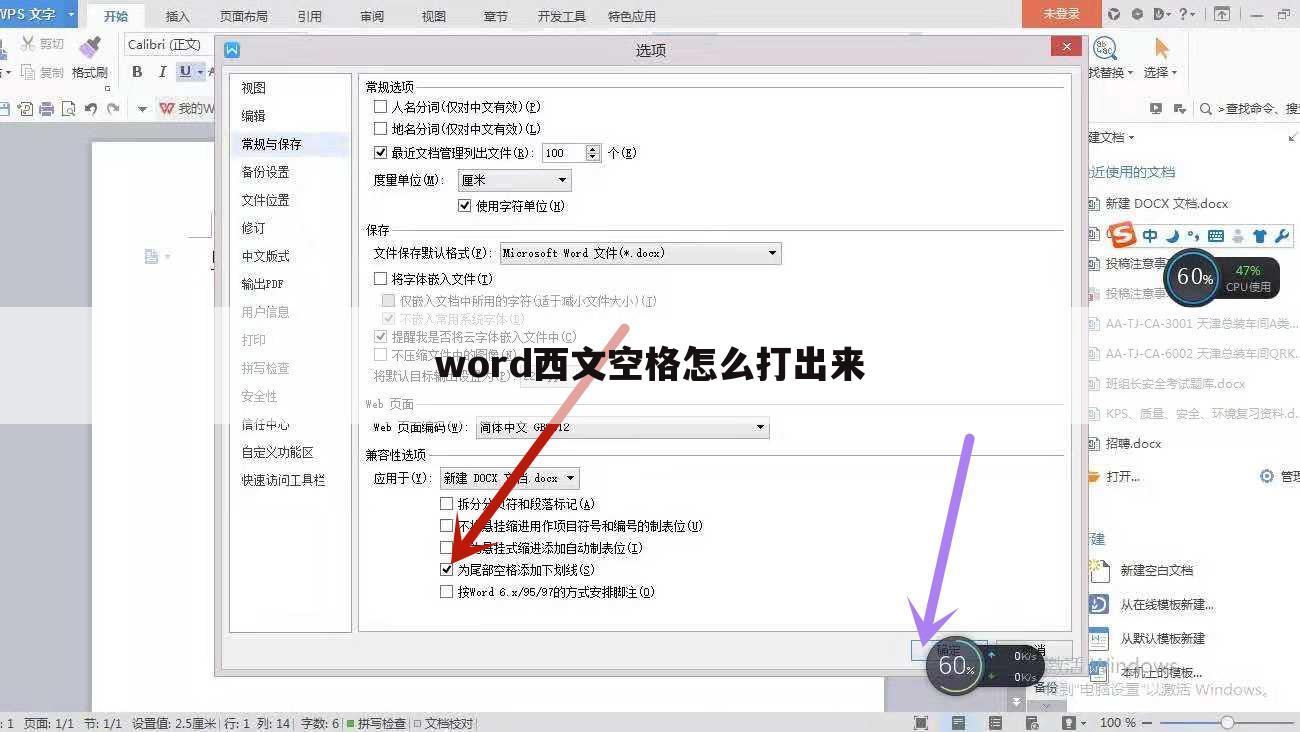Viewport: 1300px width, 732px height.
Task: Click the gear icon next to 管理
Action: [x=1267, y=477]
